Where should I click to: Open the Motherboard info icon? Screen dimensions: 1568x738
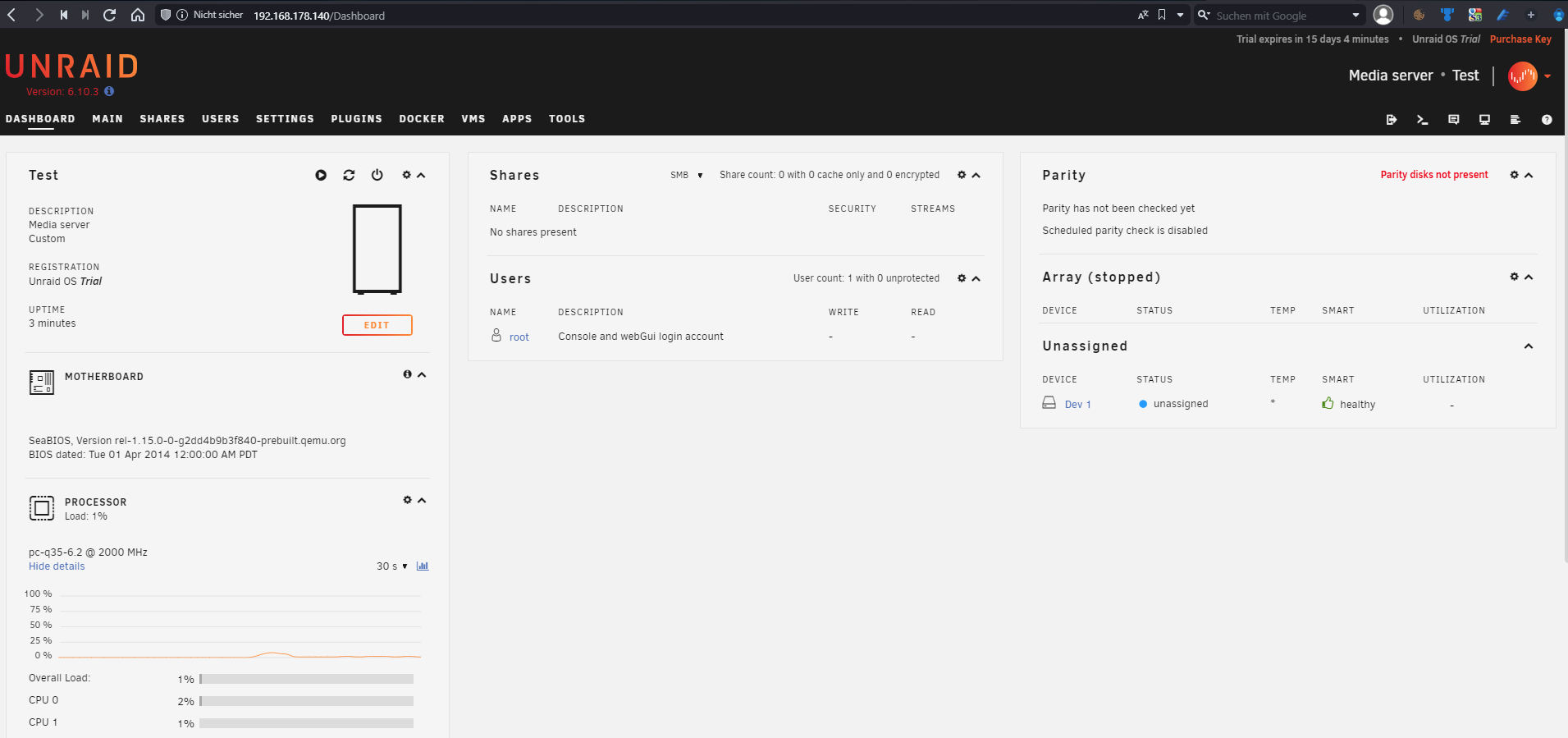click(x=407, y=374)
